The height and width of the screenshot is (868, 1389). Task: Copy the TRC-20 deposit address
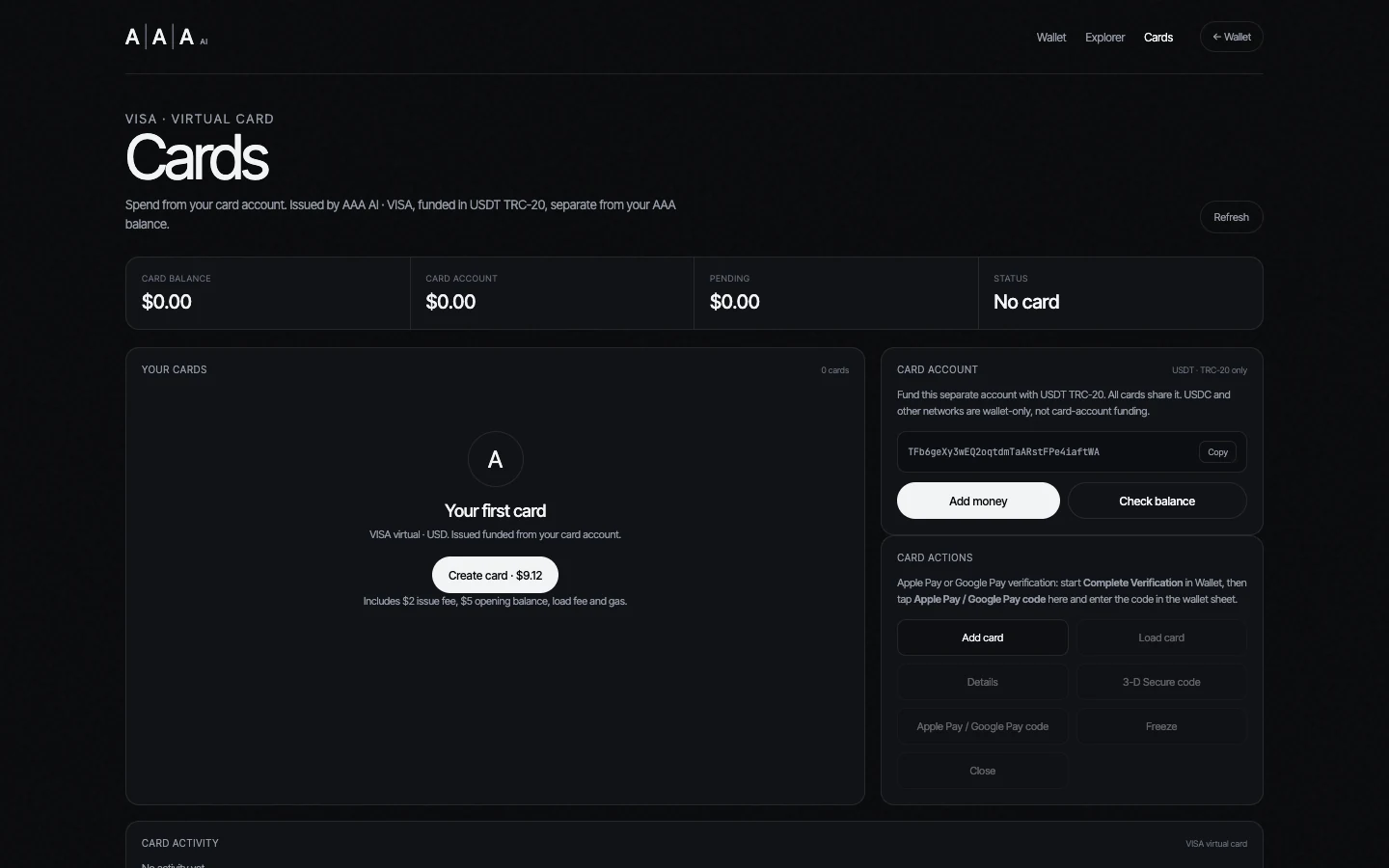[1217, 451]
